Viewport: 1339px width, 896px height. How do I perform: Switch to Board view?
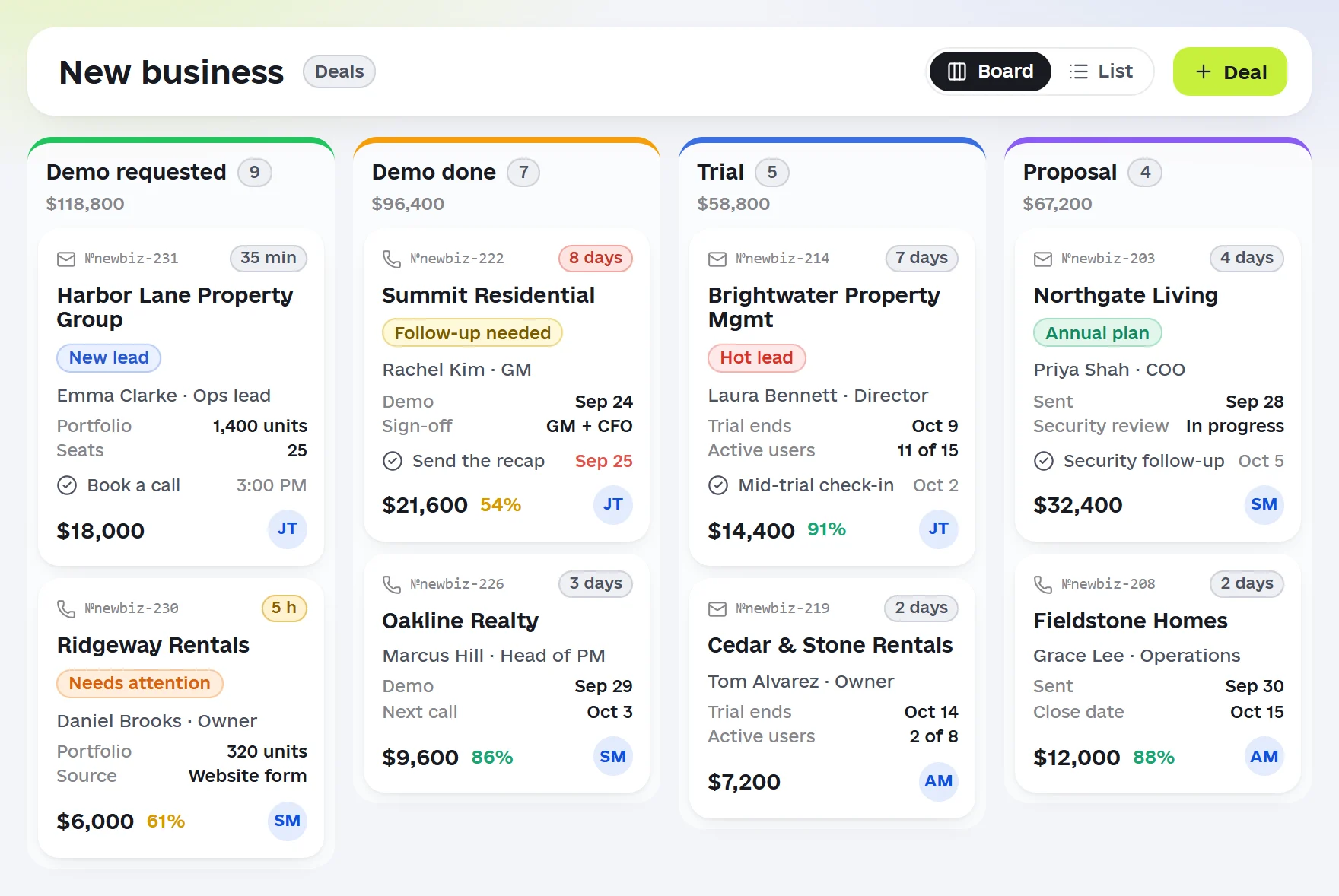(991, 71)
